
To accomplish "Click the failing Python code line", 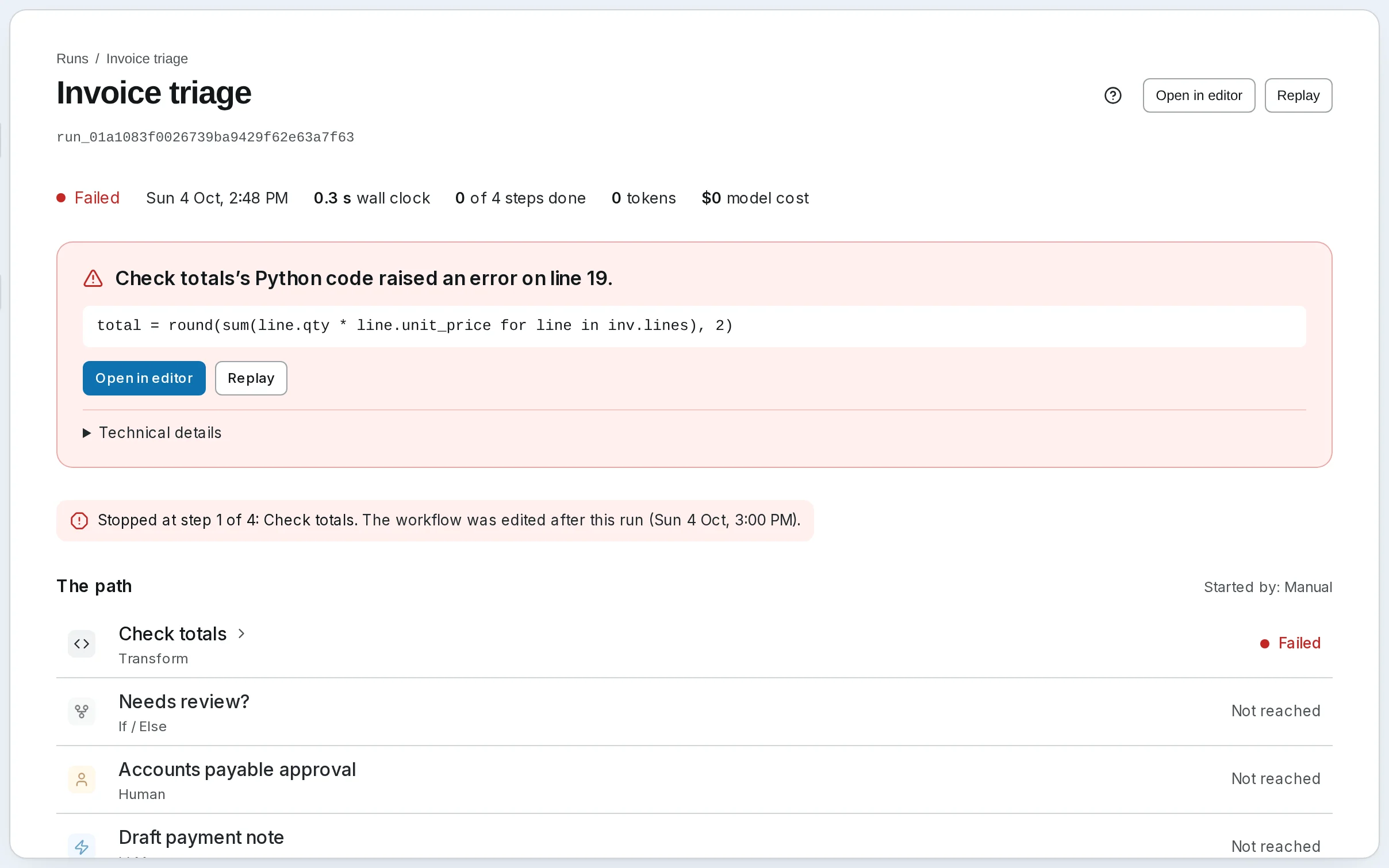I will pos(694,326).
